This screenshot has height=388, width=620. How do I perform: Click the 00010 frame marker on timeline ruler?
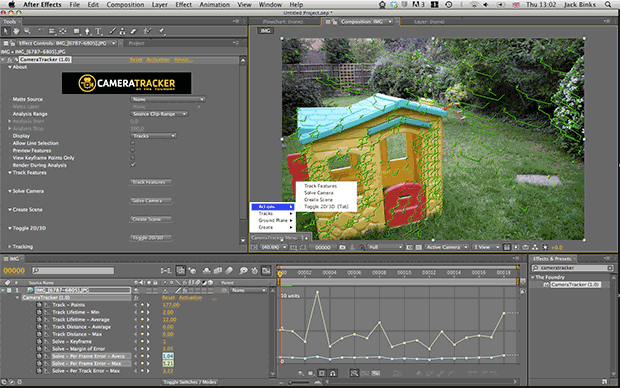[x=404, y=273]
